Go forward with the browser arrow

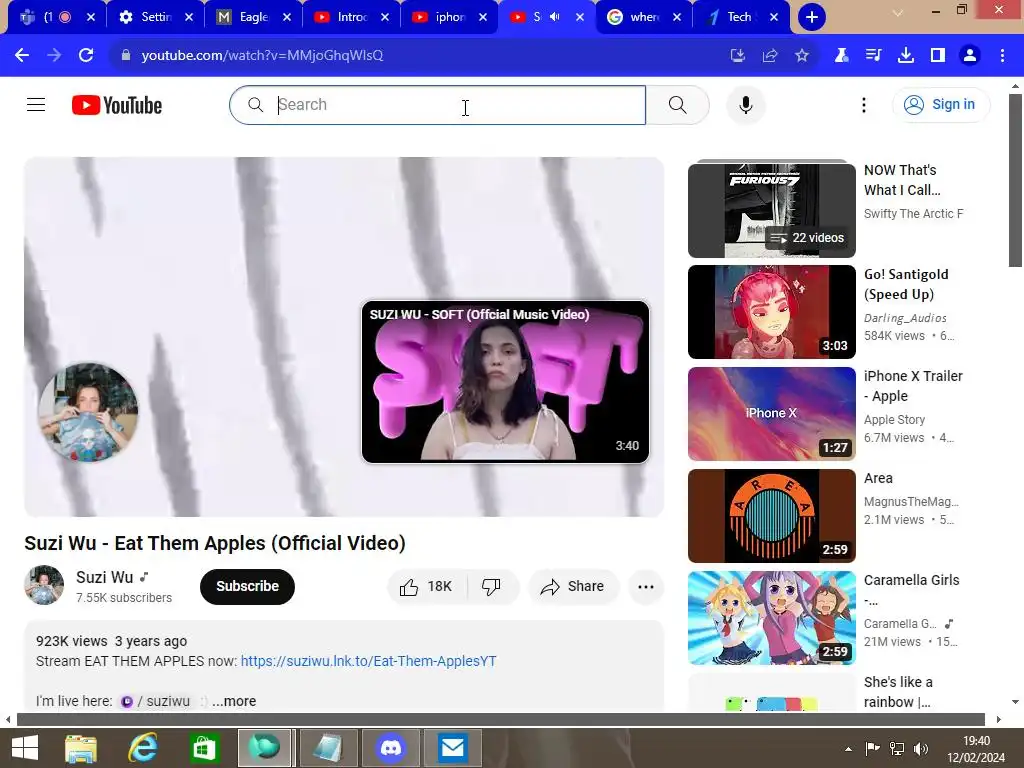pos(54,56)
